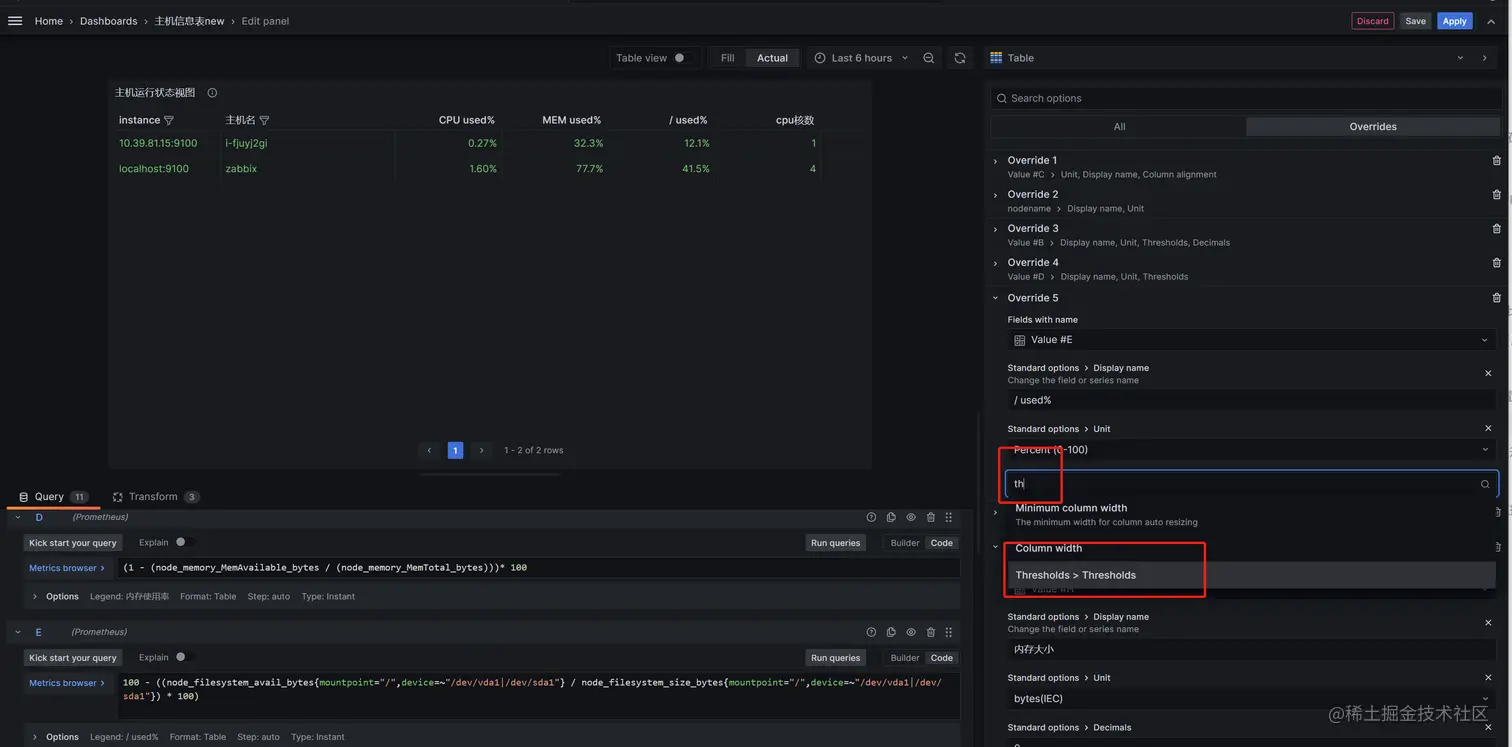This screenshot has height=747, width=1512.
Task: Choose 'Minimum column width' from the property list
Action: click(1251, 514)
